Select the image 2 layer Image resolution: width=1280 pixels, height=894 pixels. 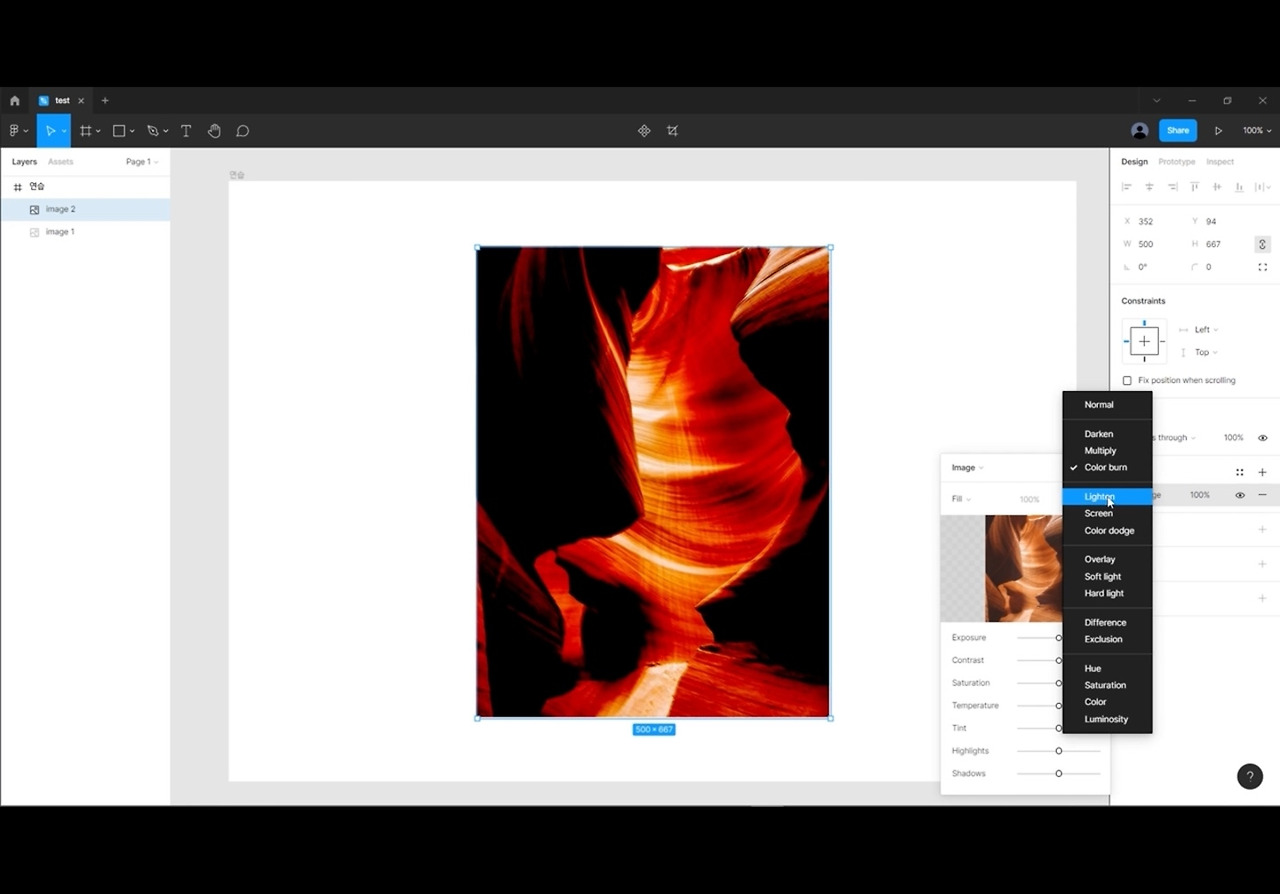[x=85, y=210]
